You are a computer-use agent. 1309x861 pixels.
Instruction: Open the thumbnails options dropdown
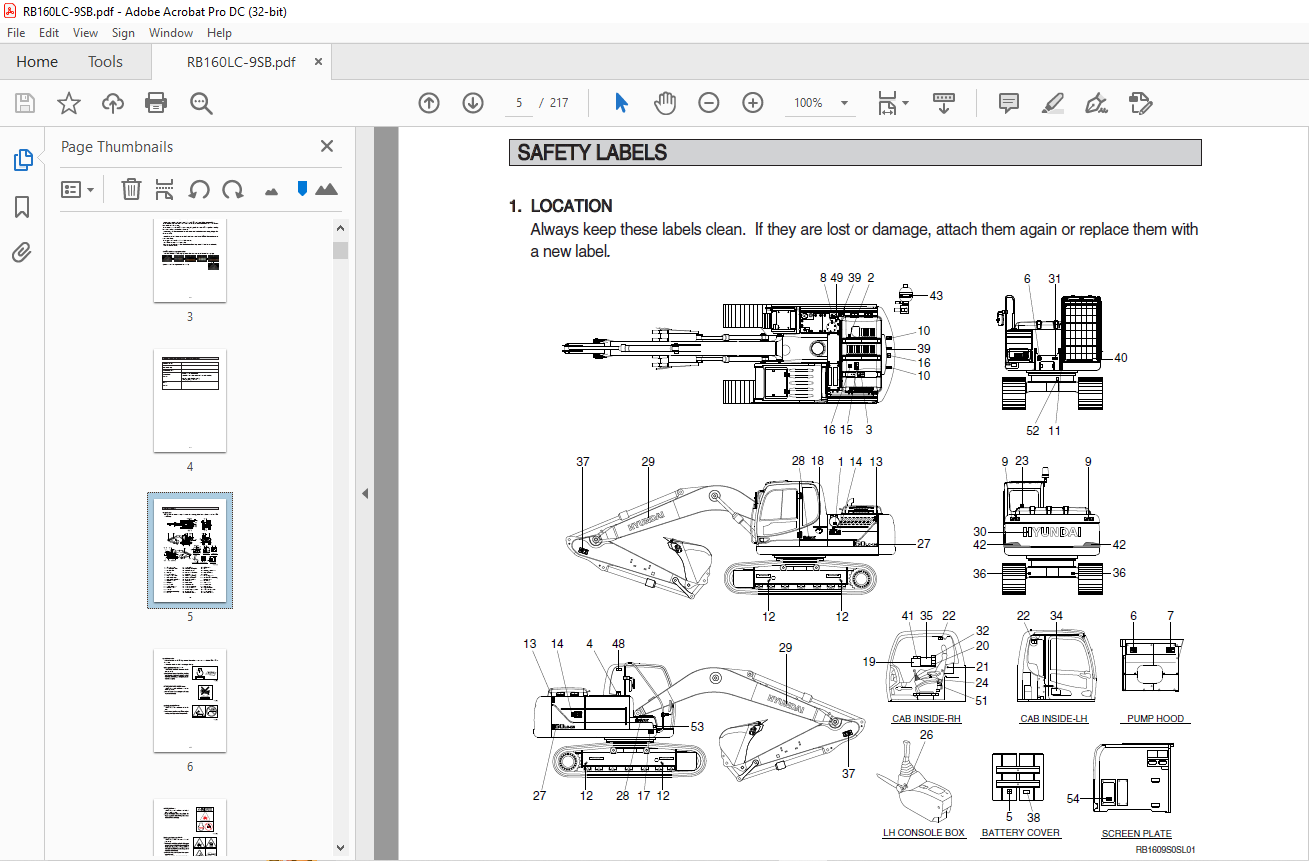pyautogui.click(x=77, y=189)
